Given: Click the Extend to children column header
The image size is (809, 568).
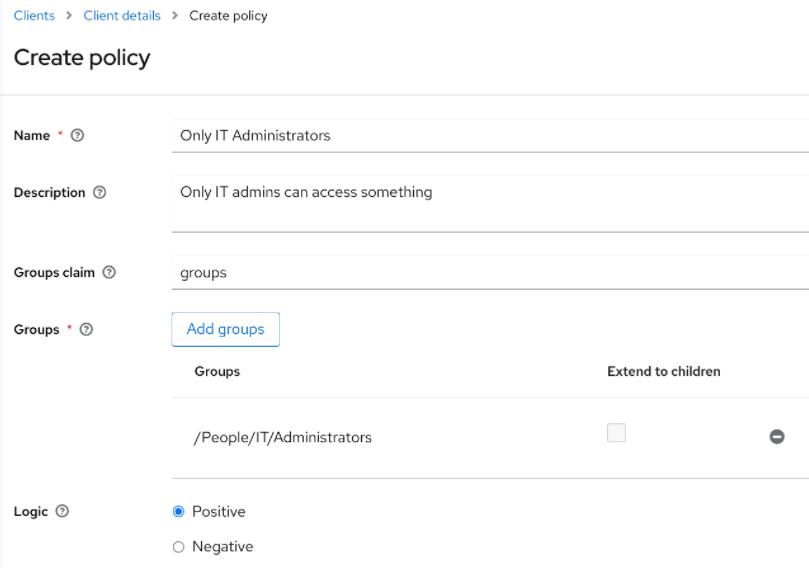Looking at the screenshot, I should pos(663,371).
